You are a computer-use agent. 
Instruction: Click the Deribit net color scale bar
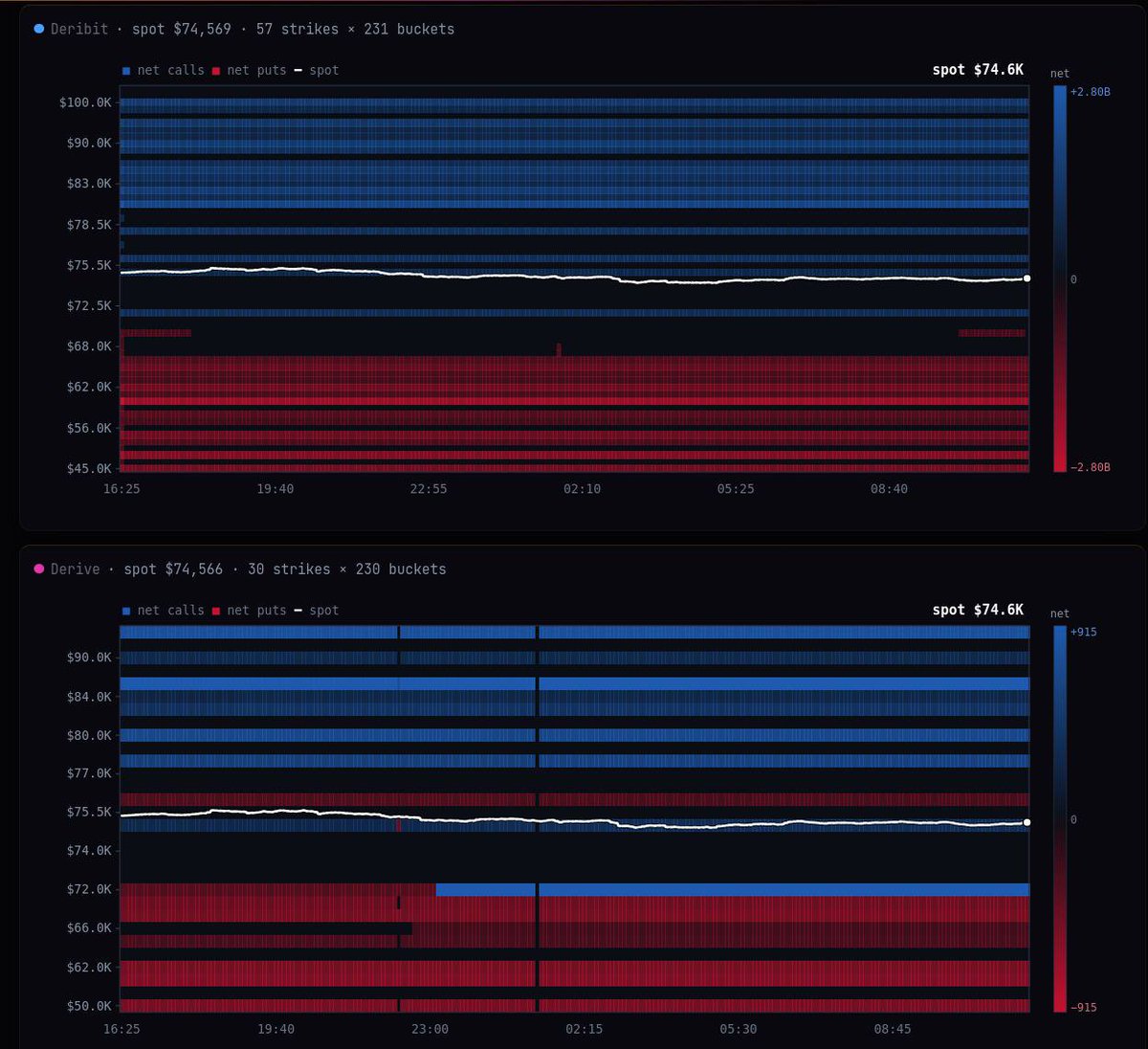[1060, 279]
